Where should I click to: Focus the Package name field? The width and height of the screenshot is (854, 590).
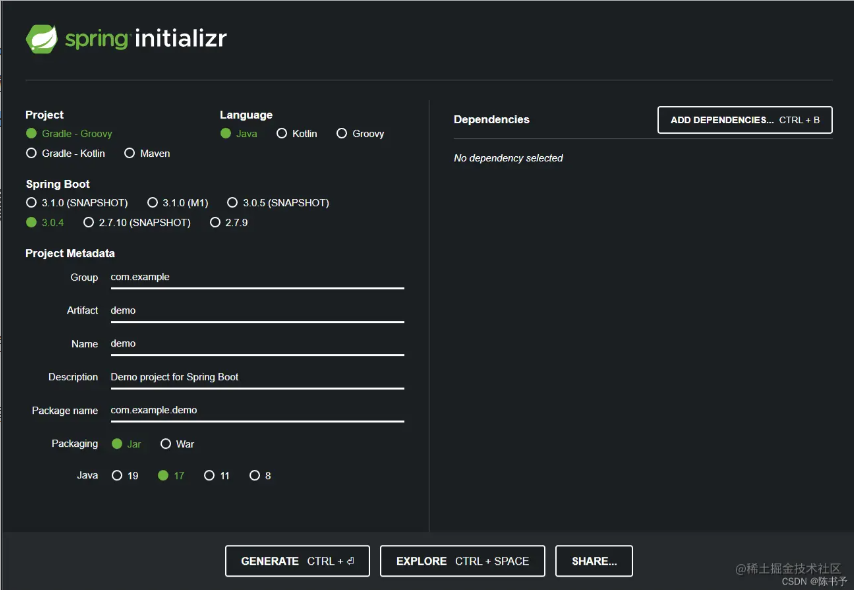257,410
